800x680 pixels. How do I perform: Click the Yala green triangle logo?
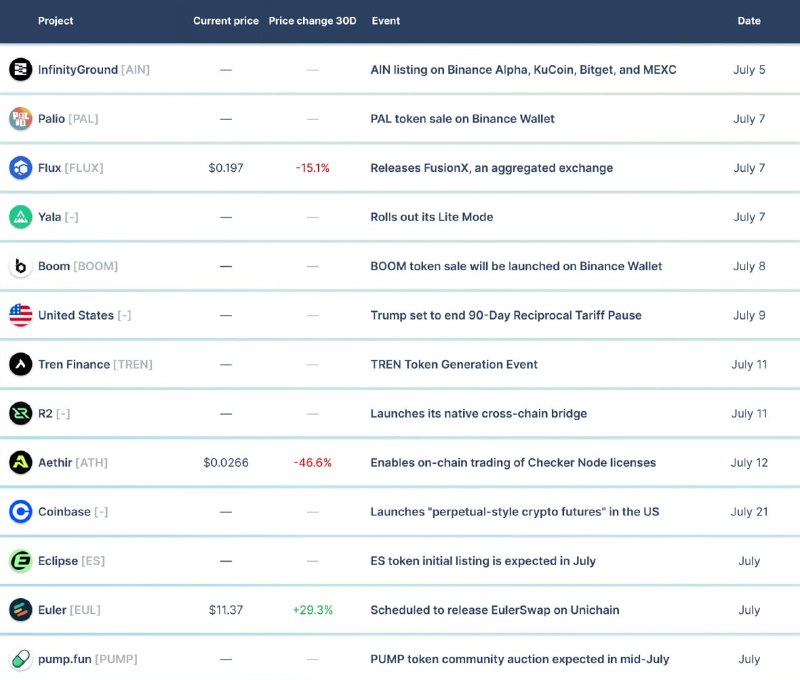(20, 217)
